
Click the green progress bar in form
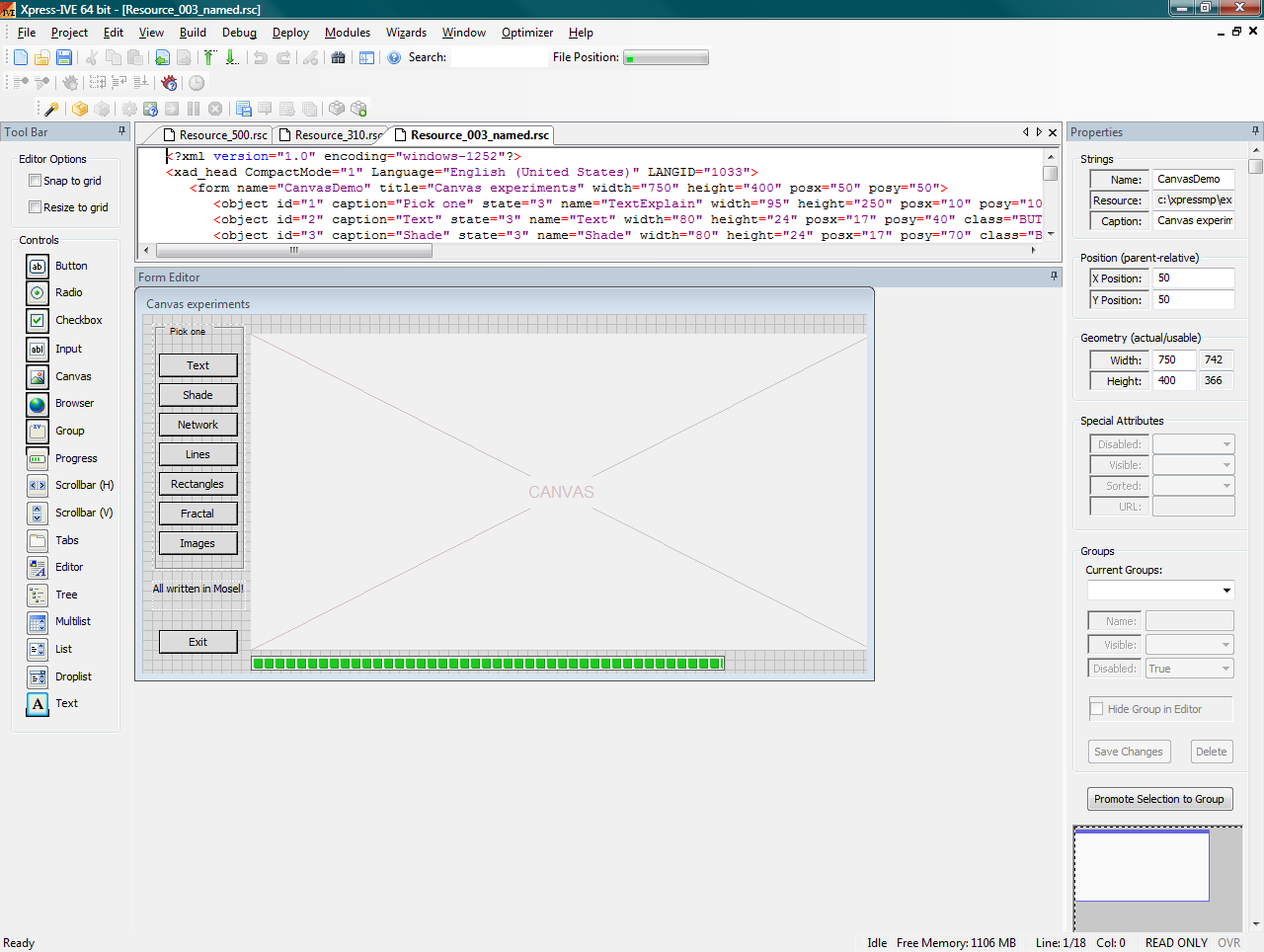point(488,664)
